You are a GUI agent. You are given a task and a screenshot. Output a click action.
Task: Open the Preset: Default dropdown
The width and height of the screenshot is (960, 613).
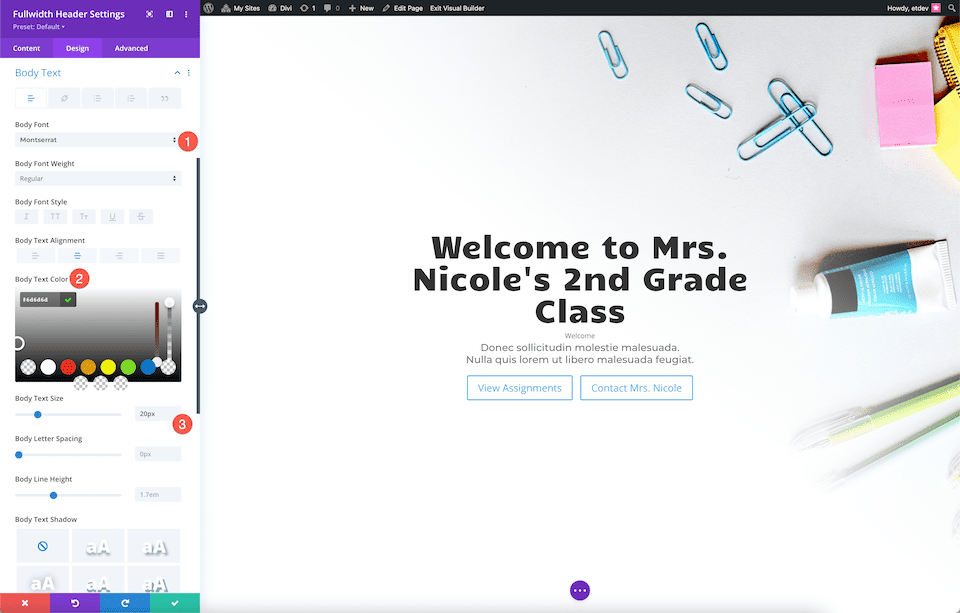point(39,27)
